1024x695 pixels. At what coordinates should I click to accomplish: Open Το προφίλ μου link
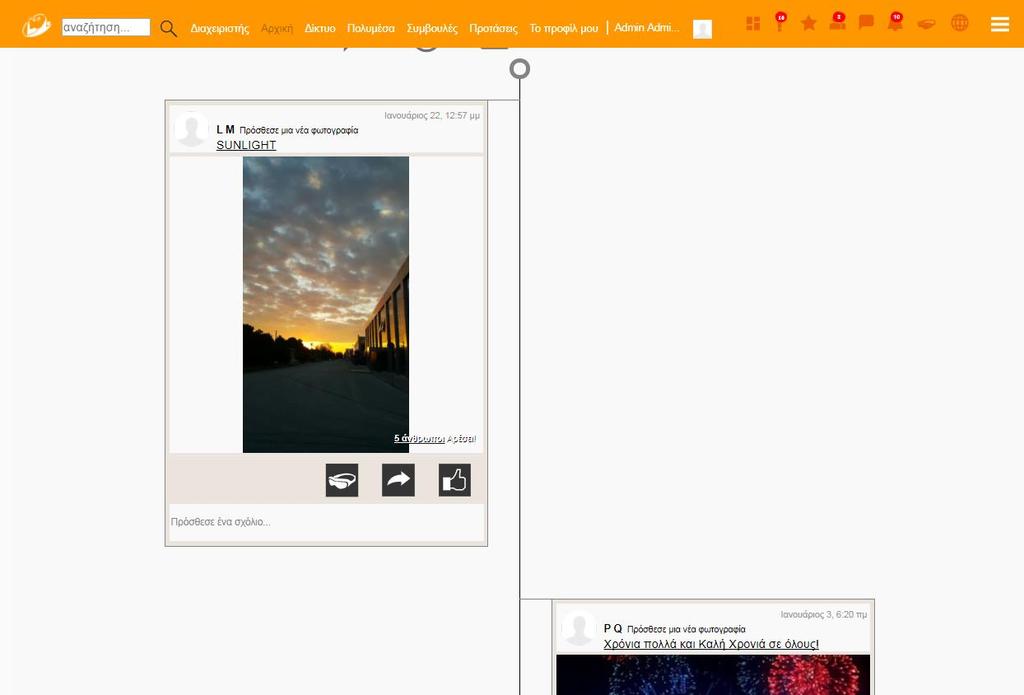564,28
